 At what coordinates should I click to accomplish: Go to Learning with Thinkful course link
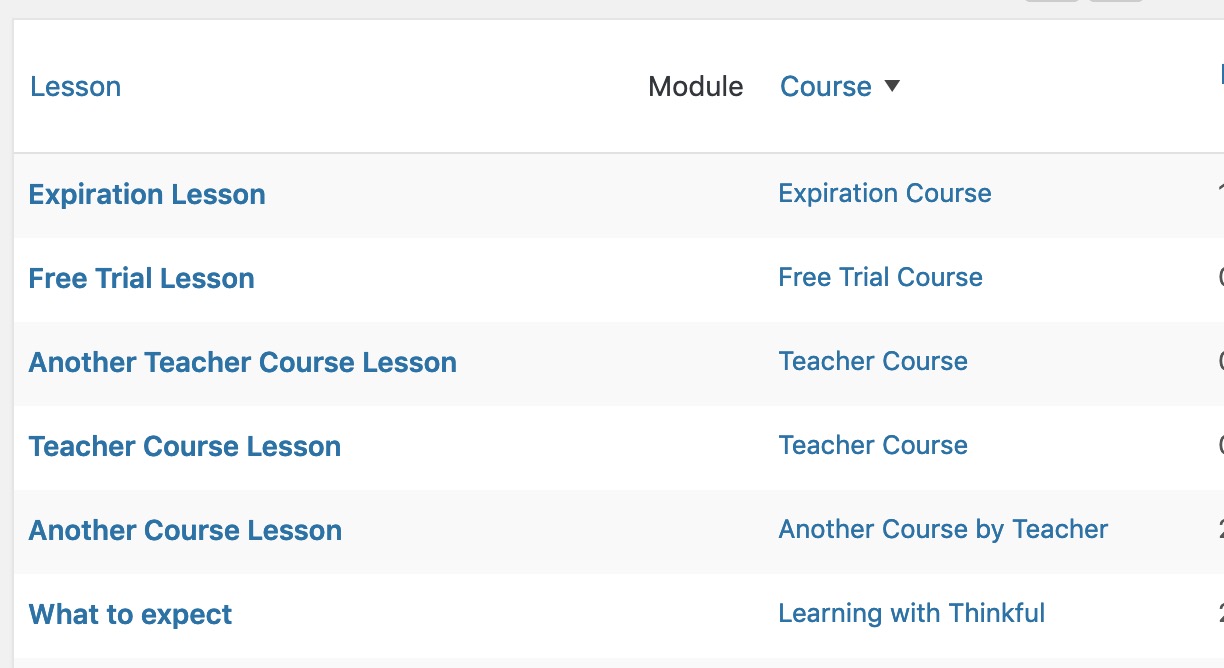click(x=912, y=613)
